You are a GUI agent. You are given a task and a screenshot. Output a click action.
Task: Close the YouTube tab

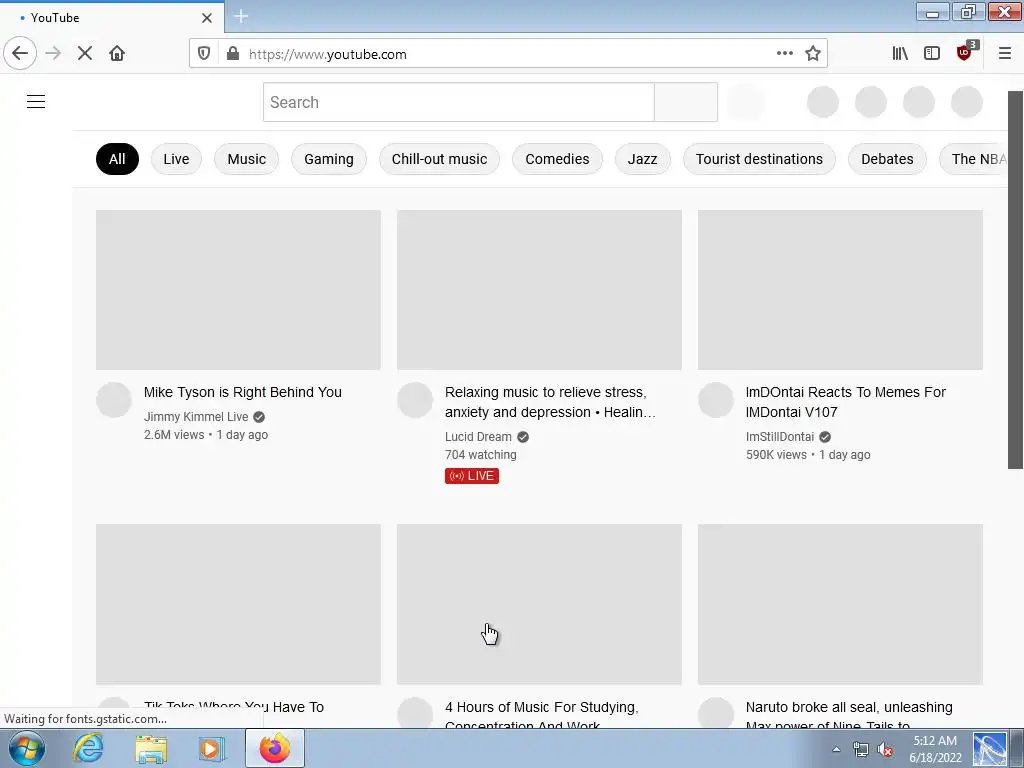(207, 18)
